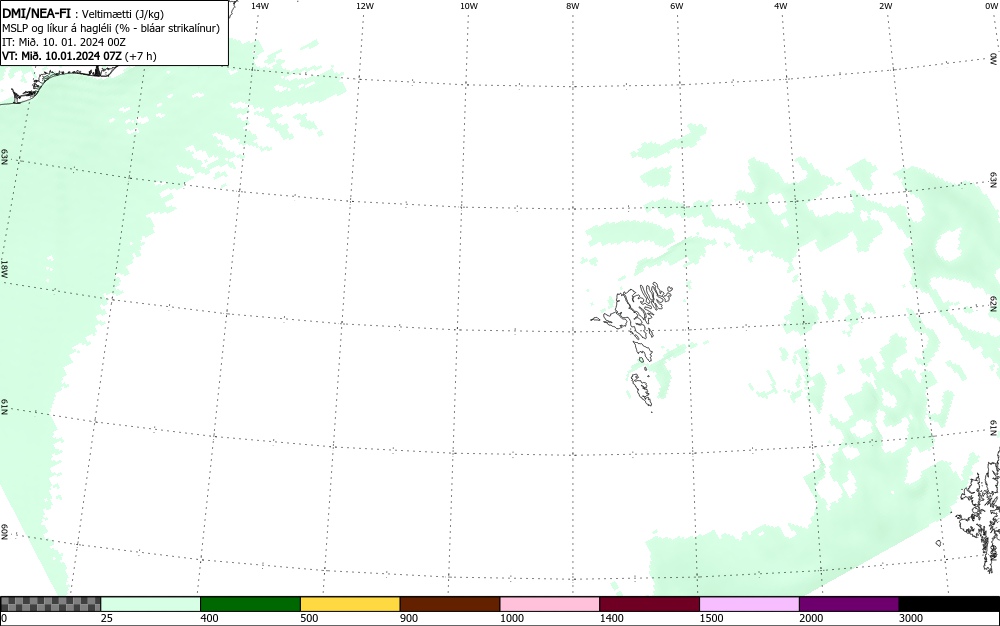The width and height of the screenshot is (1000, 626).
Task: Click the yellow 500–900 legend swatch
Action: (350, 604)
